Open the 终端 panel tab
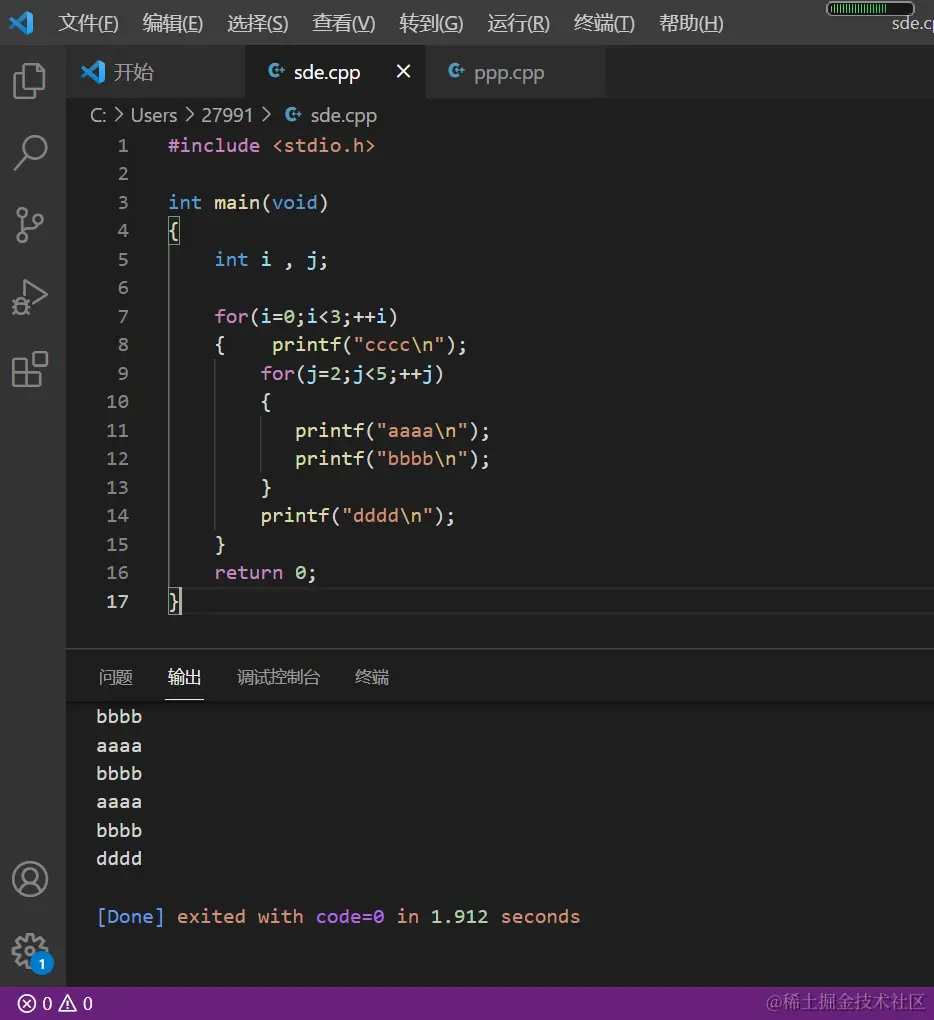This screenshot has width=934, height=1020. point(372,677)
